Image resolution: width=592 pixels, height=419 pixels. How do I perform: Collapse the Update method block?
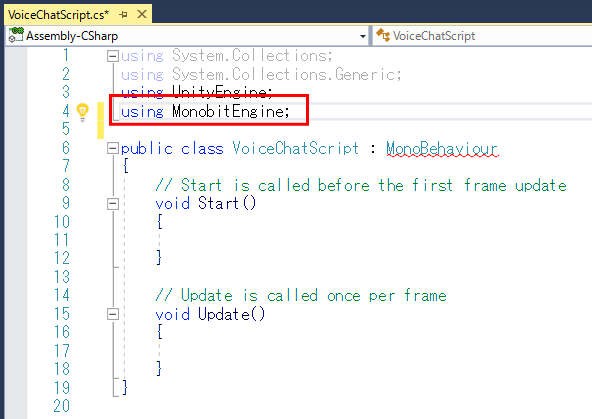pos(113,314)
